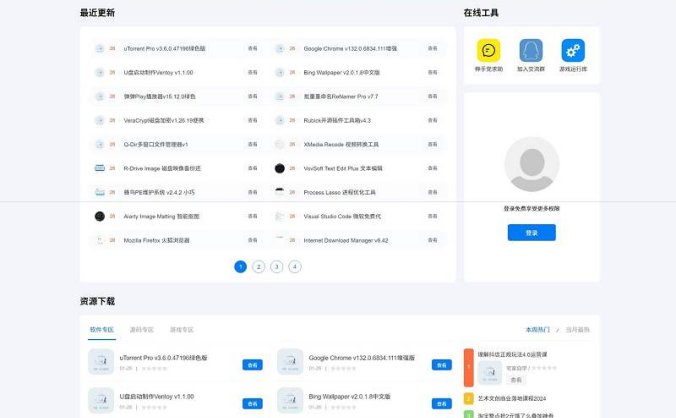Screen dimensions: 676x418
Task: Click the Visual Studio Code row icon
Action: tap(280, 216)
